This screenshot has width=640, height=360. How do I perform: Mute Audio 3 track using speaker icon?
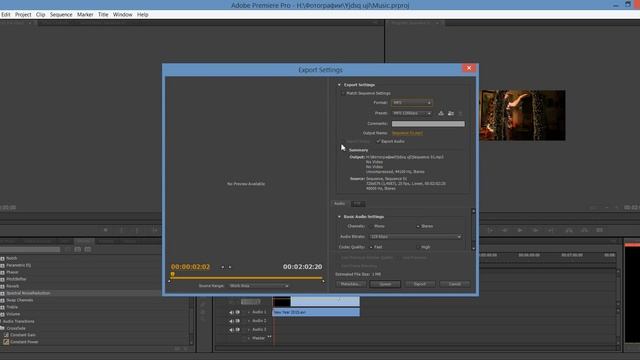point(231,329)
